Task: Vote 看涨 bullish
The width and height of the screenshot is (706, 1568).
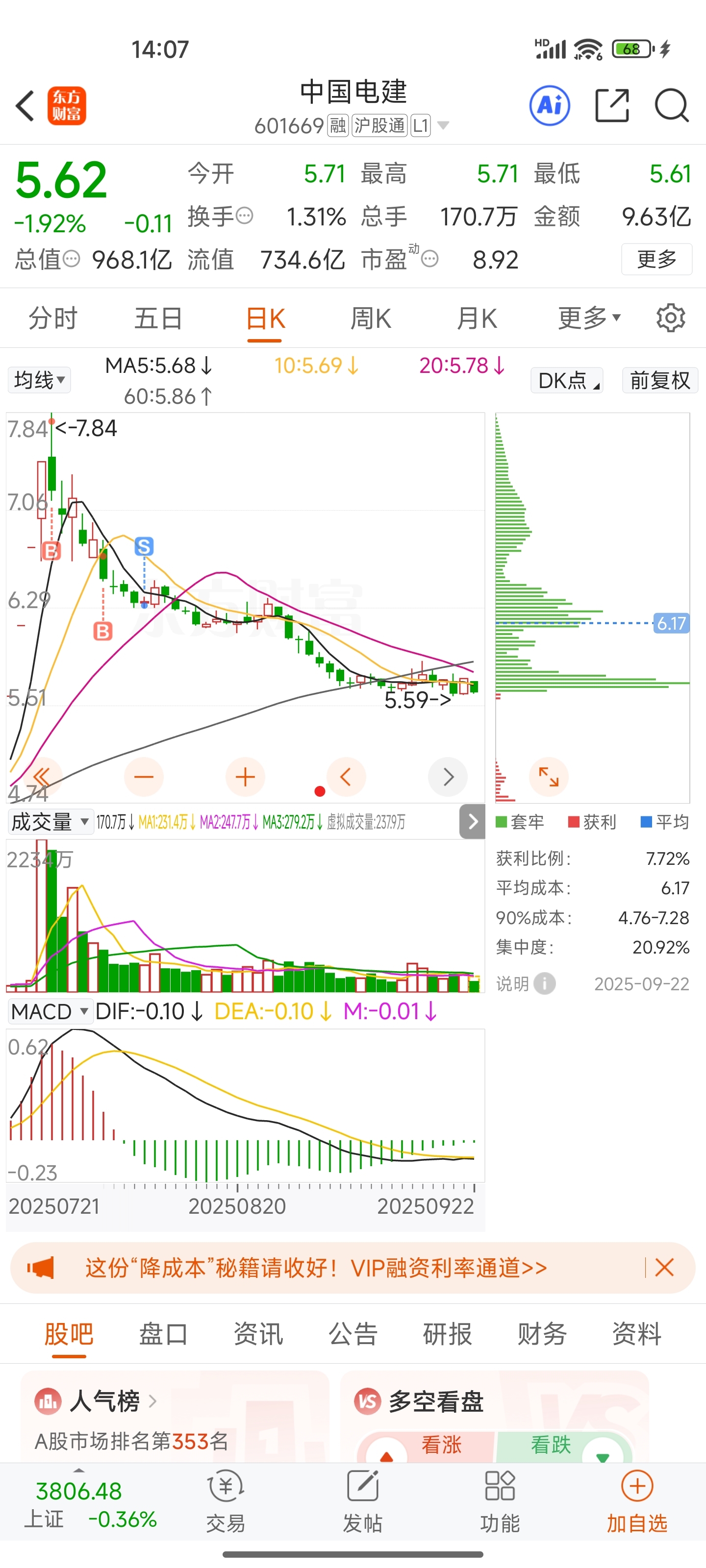Action: click(x=427, y=1446)
